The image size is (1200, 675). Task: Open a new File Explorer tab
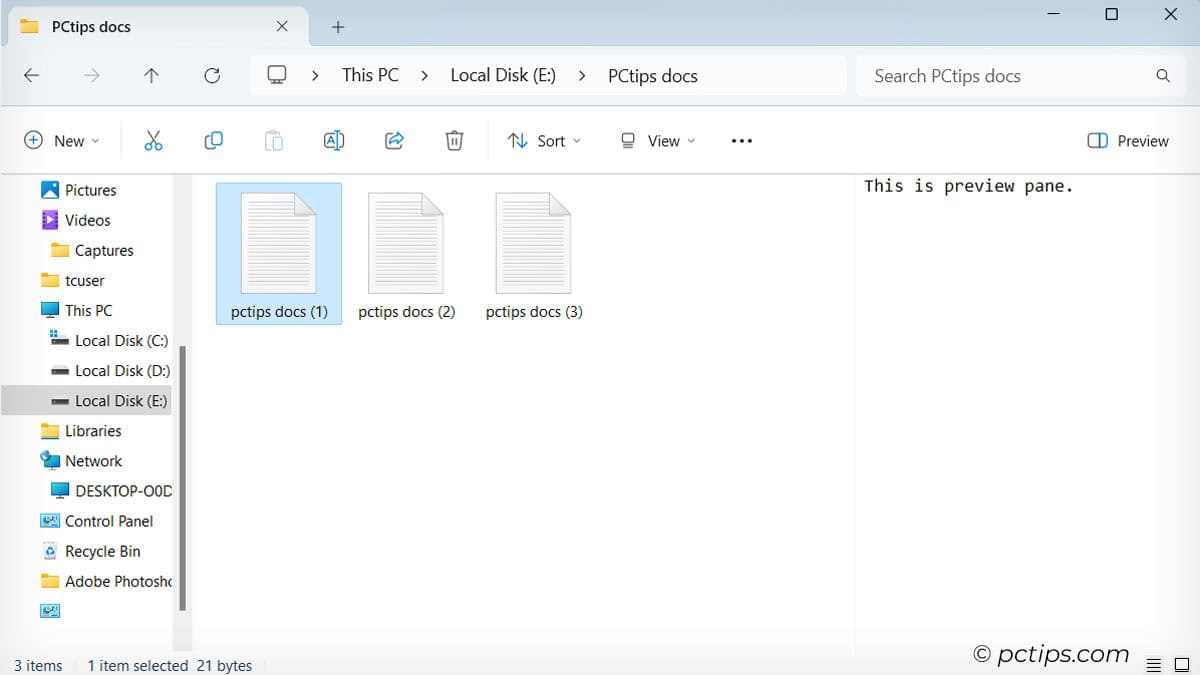(x=337, y=26)
